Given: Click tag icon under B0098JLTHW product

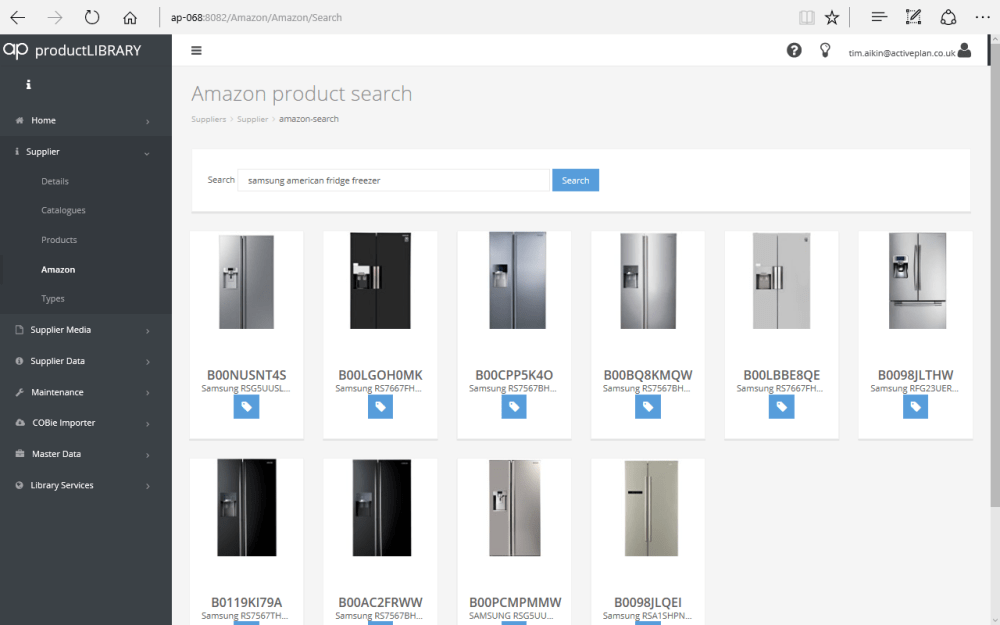Looking at the screenshot, I should tap(915, 407).
